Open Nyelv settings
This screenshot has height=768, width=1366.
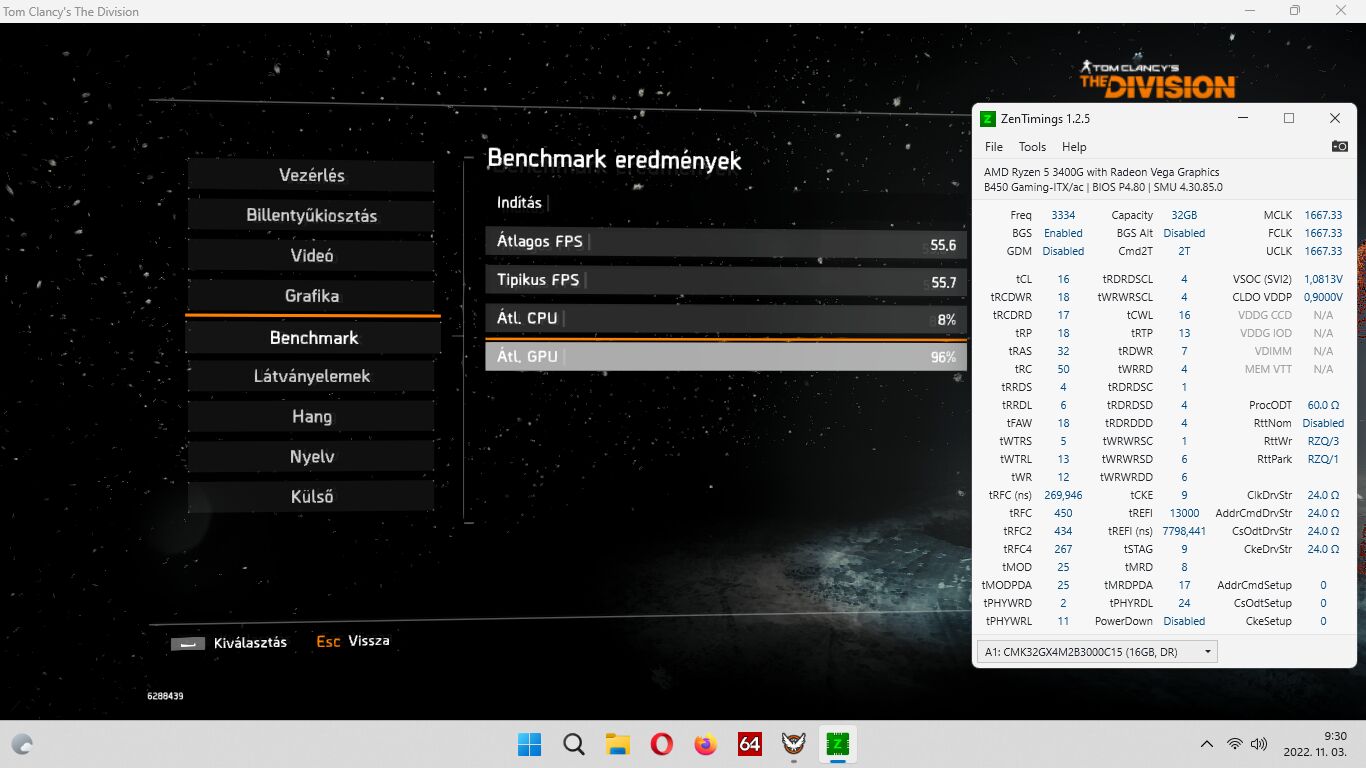tap(312, 456)
